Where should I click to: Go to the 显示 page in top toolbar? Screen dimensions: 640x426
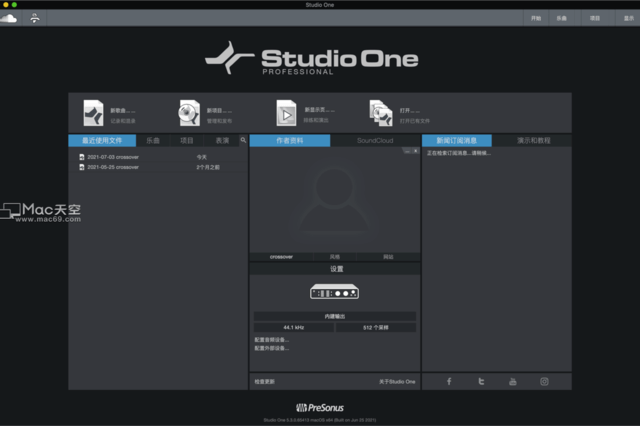628,18
